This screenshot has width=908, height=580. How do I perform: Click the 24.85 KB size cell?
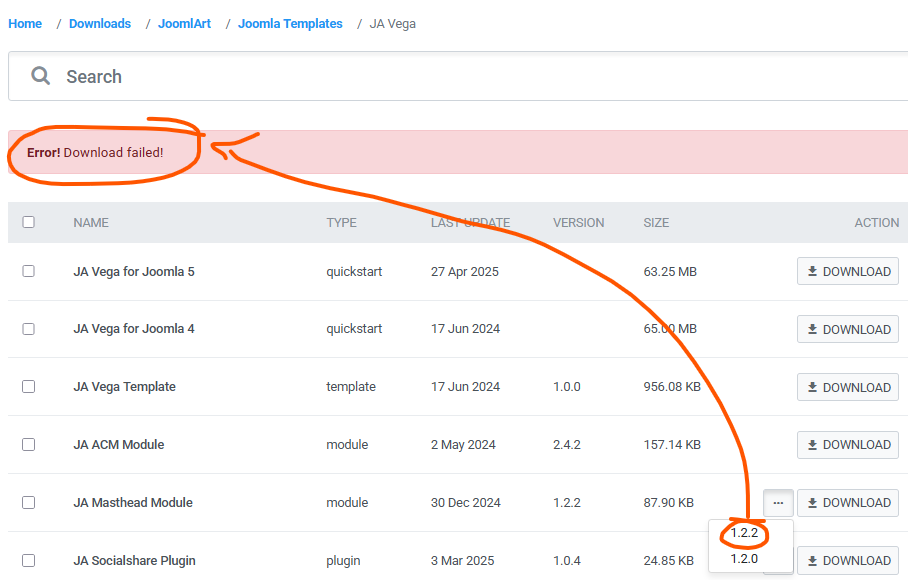tap(668, 560)
